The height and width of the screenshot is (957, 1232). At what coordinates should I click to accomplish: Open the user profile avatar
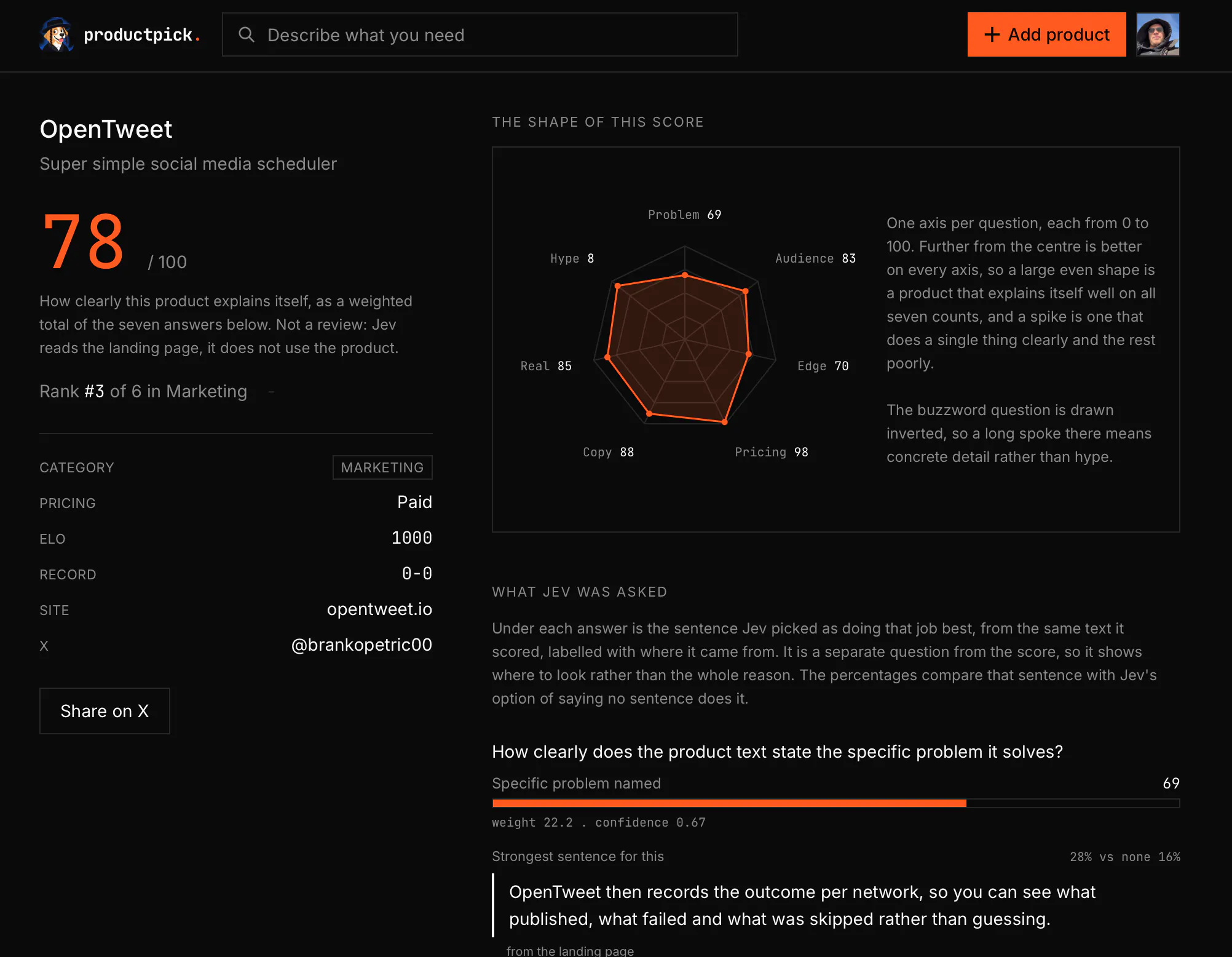[1158, 34]
